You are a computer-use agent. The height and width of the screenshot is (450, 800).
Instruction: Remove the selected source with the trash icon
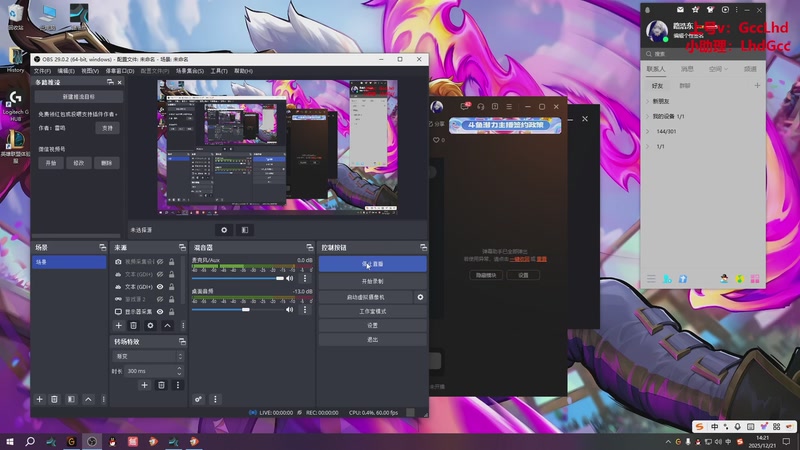click(133, 325)
